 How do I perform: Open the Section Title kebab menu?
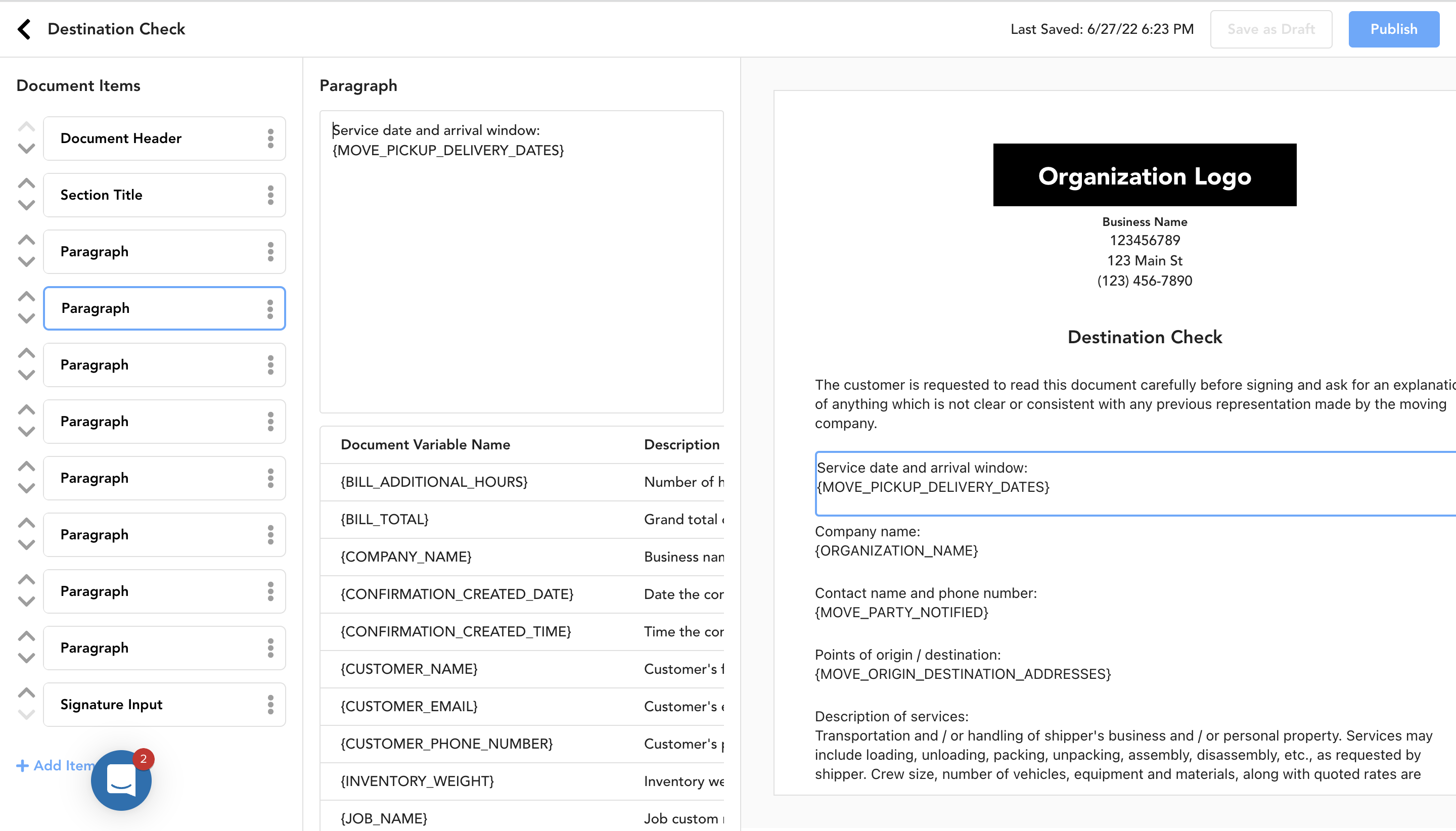[x=270, y=195]
